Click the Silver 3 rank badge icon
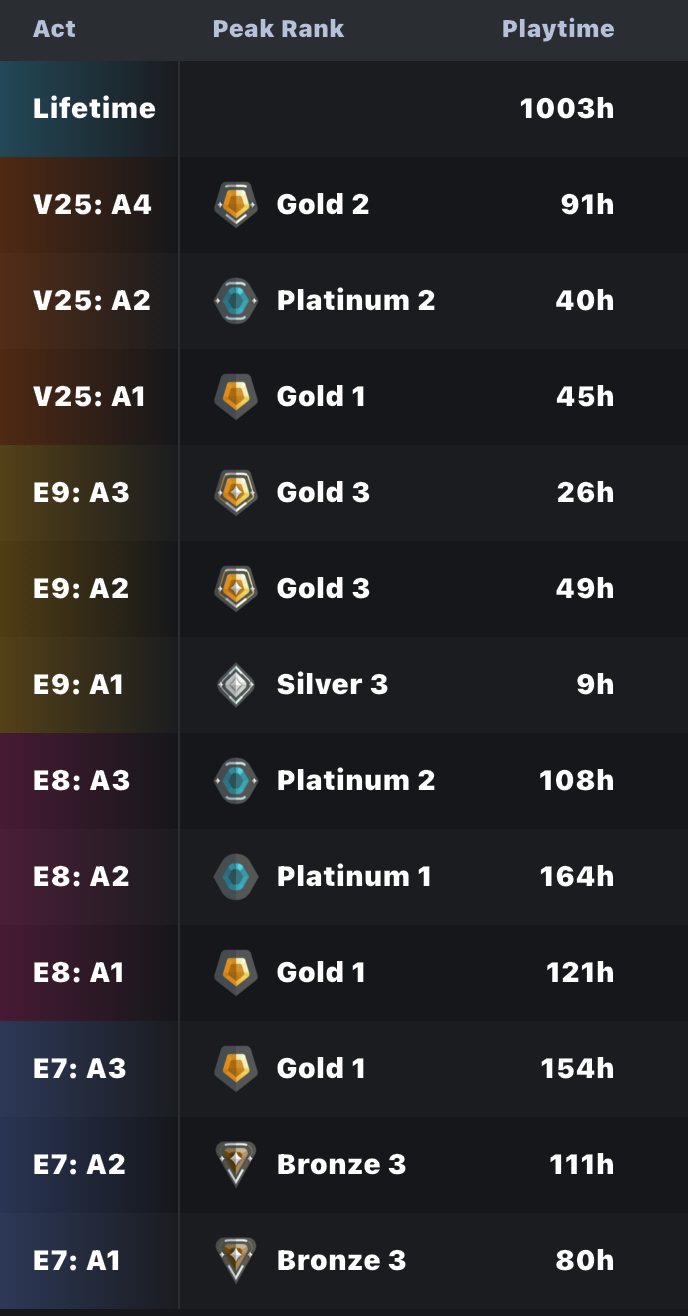688x1316 pixels. [236, 684]
